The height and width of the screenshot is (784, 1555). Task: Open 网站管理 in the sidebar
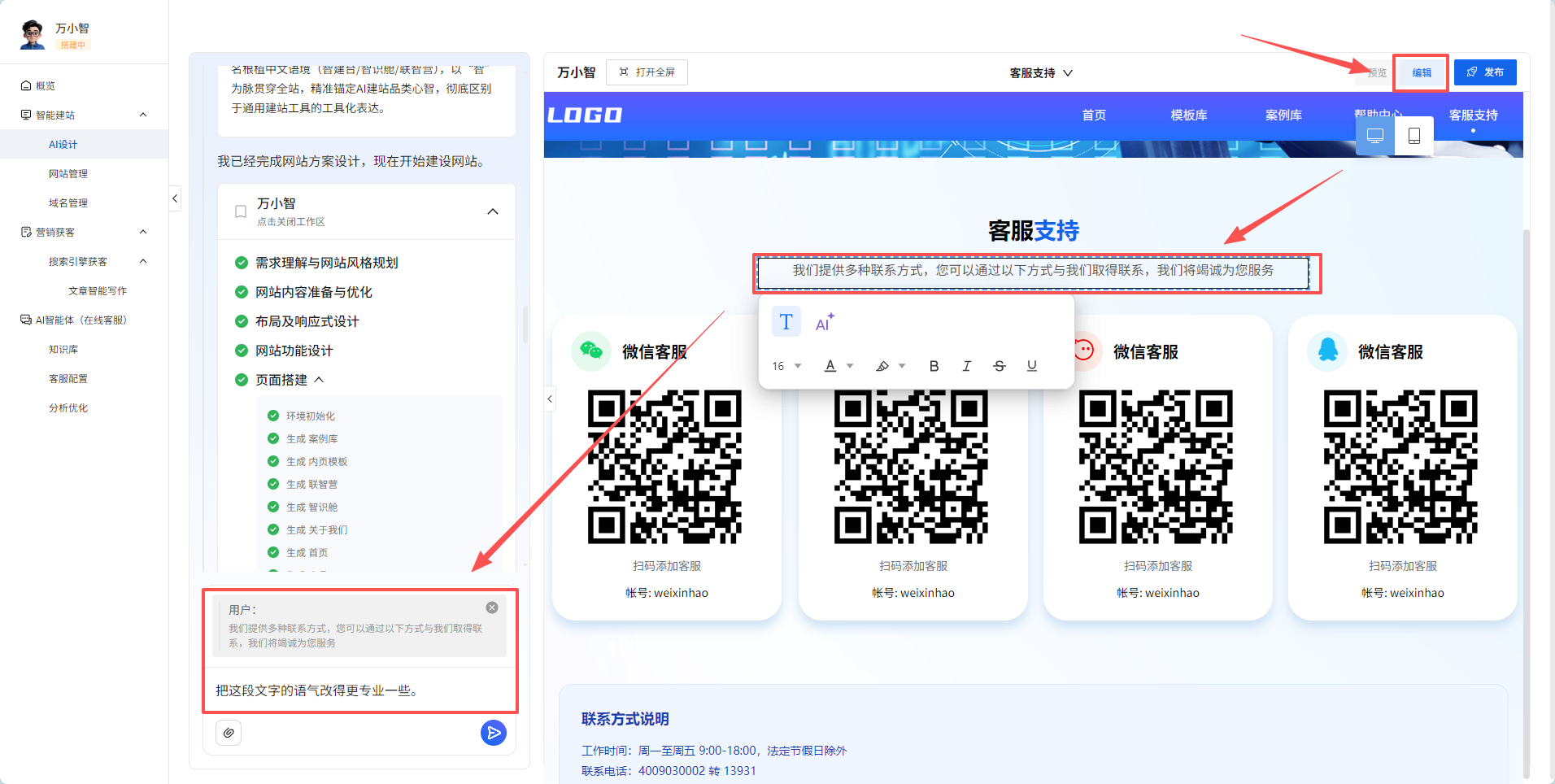click(68, 174)
